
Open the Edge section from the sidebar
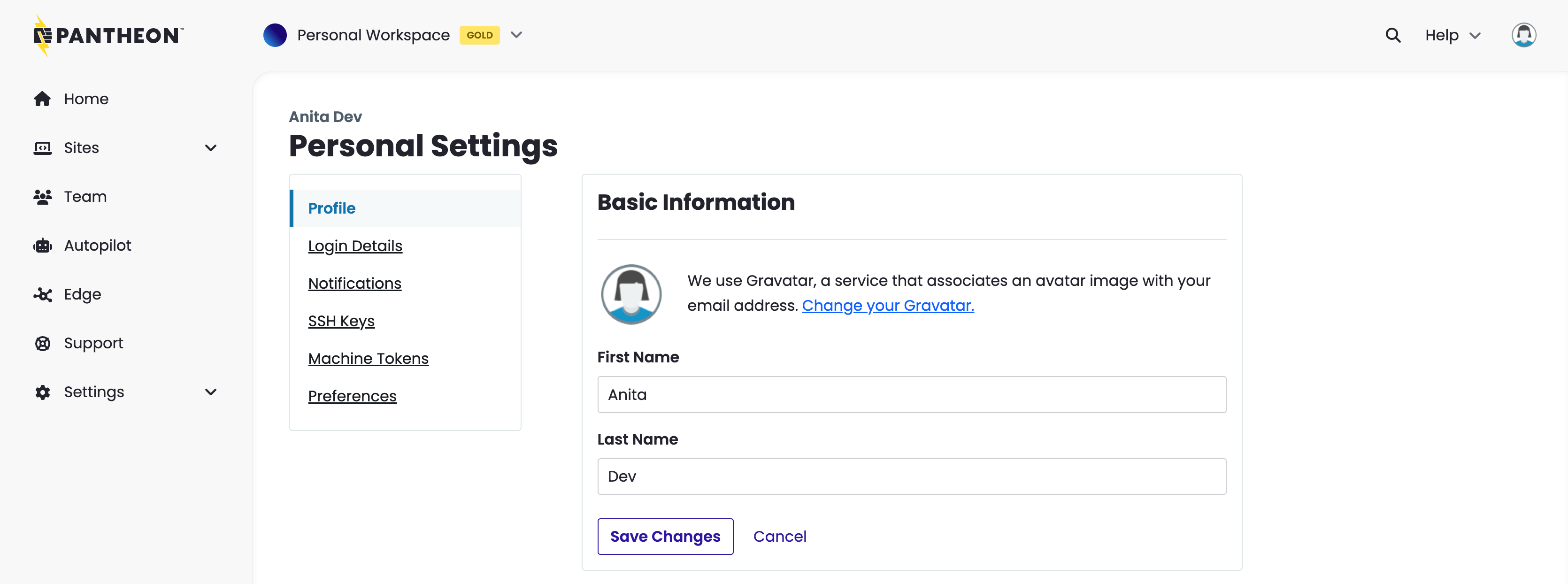[42, 294]
